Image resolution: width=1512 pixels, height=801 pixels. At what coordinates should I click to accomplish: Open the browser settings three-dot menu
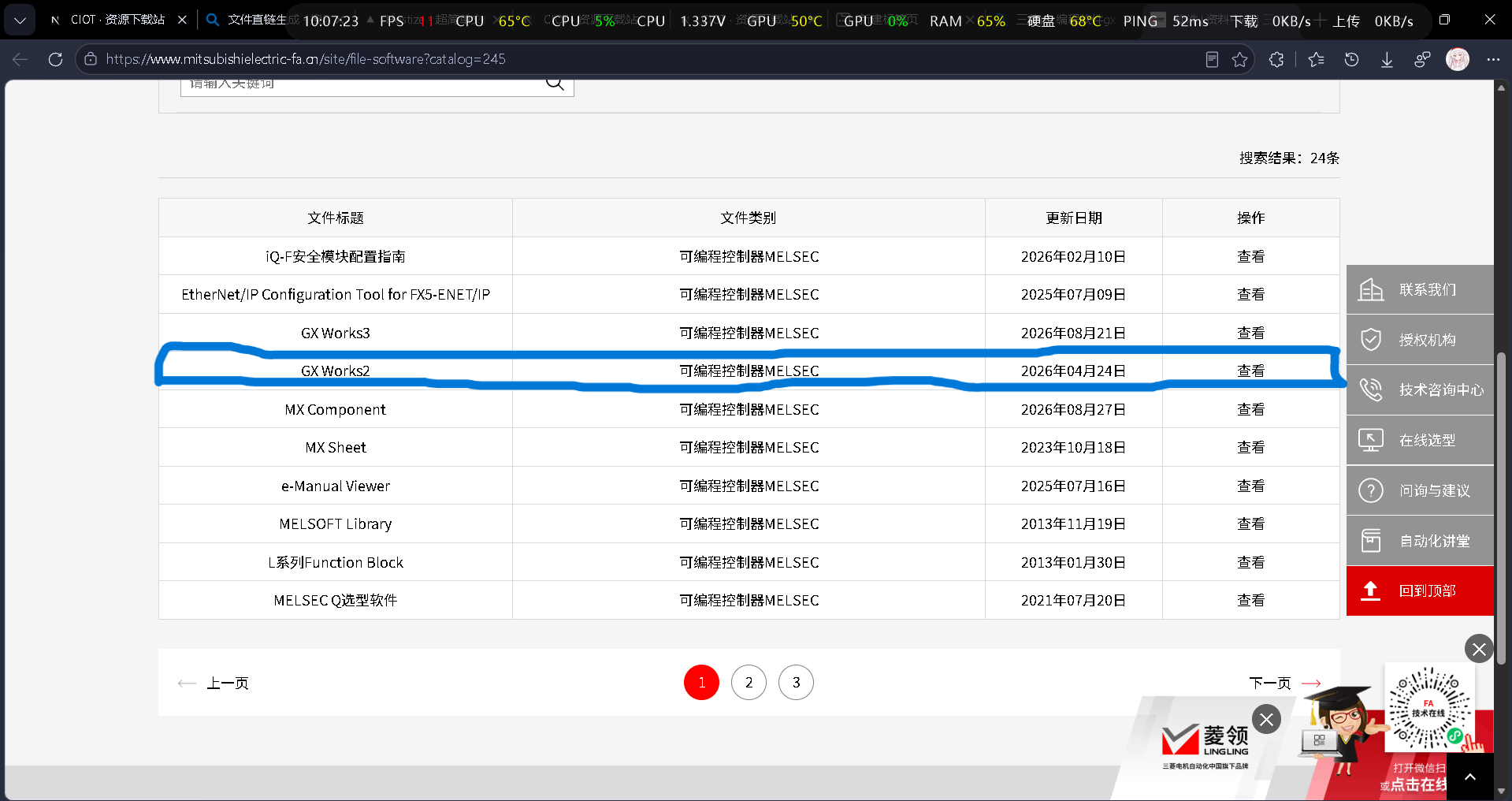[x=1493, y=59]
